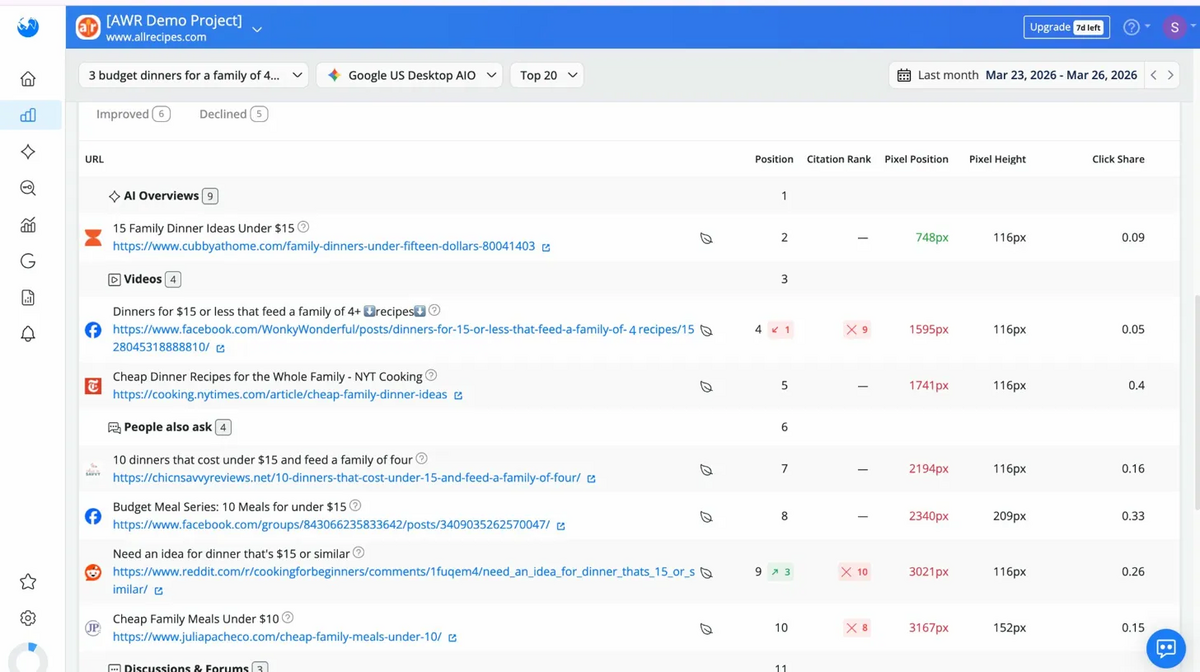Open the user avatar 'S' menu
1200x672 pixels.
[x=1175, y=27]
